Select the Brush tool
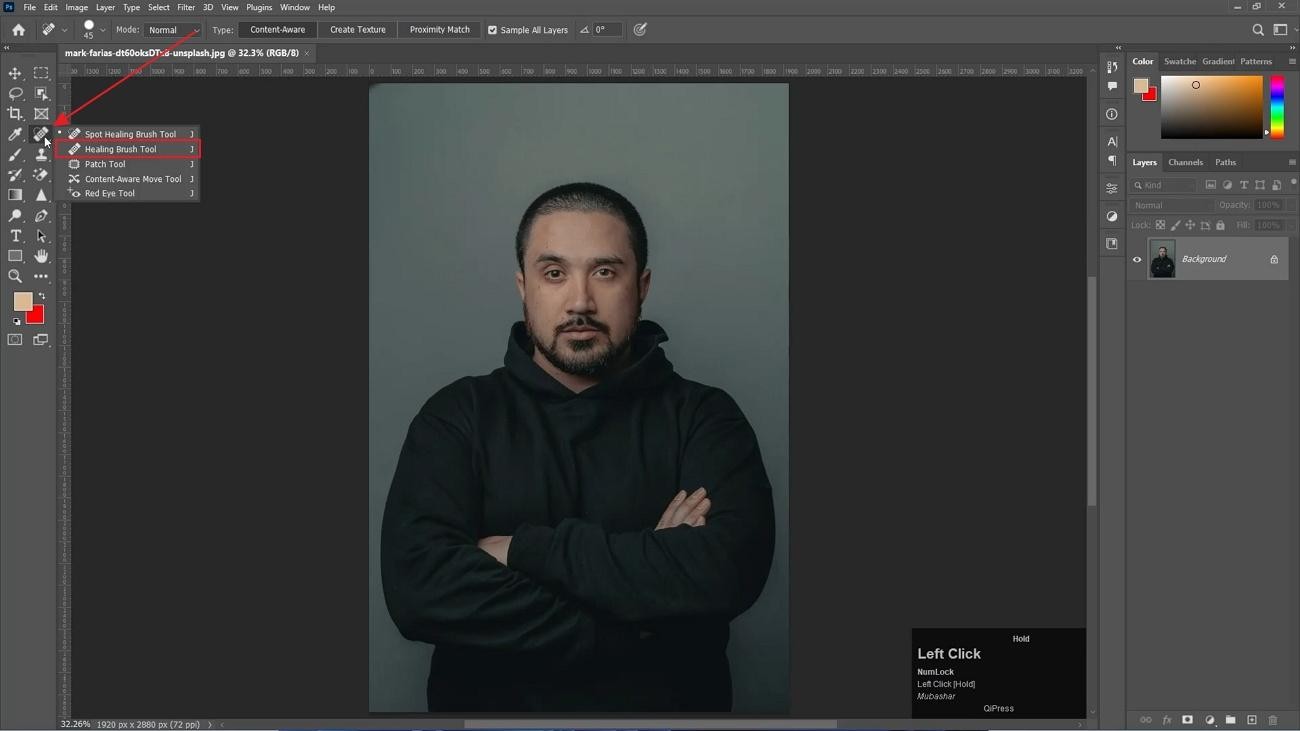Image resolution: width=1300 pixels, height=731 pixels. 15,155
